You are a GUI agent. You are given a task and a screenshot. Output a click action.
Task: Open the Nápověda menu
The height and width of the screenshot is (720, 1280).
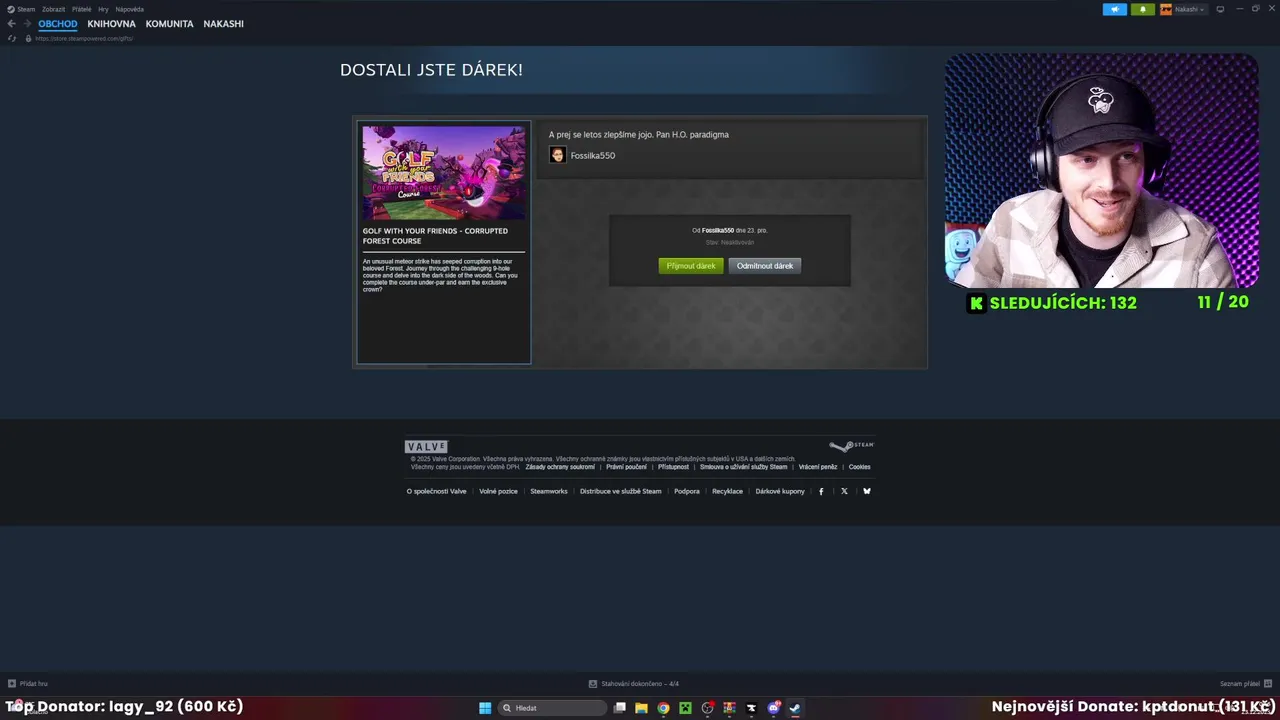click(130, 9)
